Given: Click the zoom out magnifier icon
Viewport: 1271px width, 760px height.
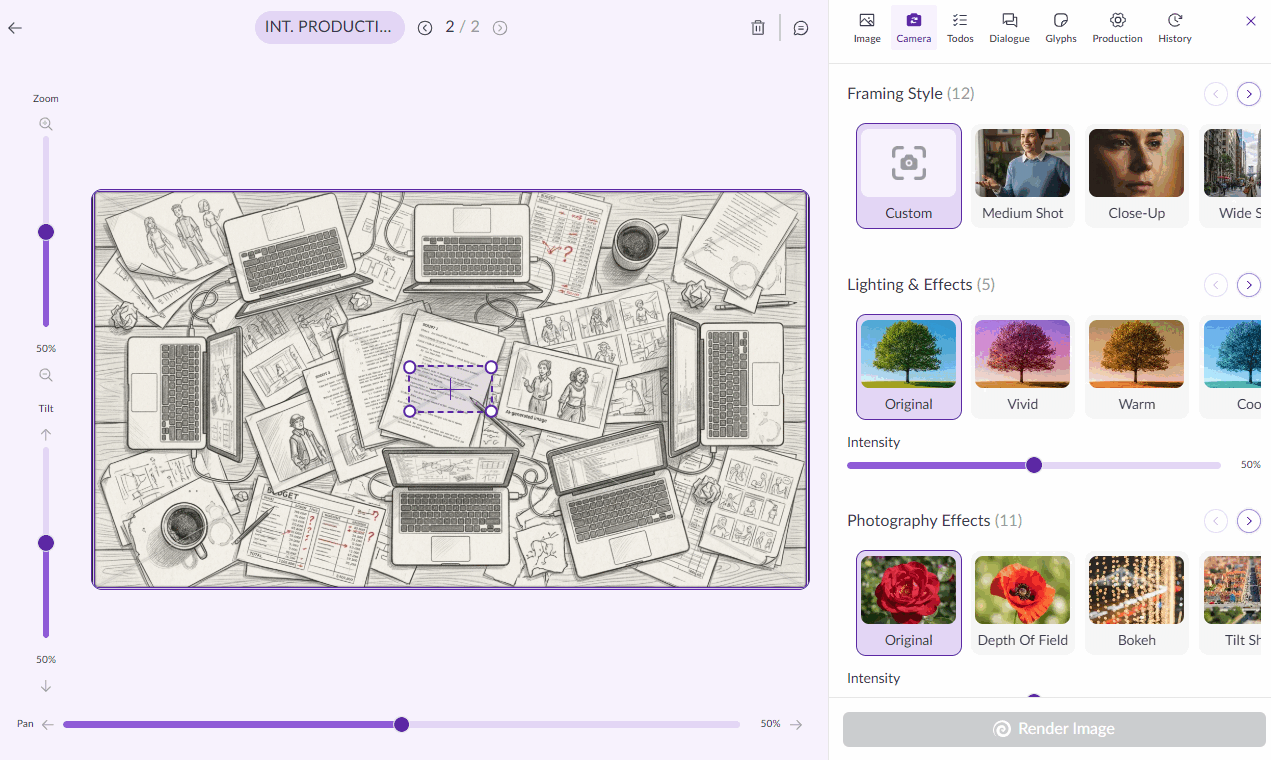Looking at the screenshot, I should 46,375.
